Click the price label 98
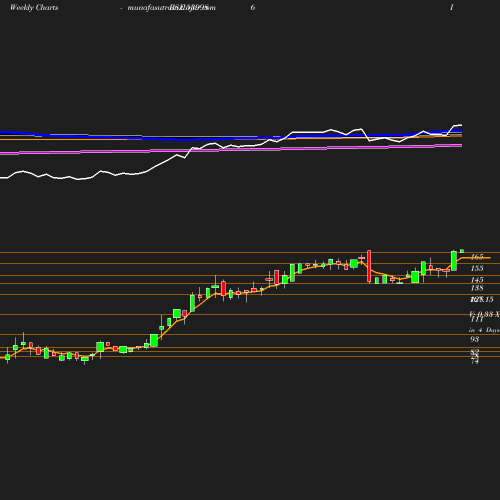 (475, 339)
